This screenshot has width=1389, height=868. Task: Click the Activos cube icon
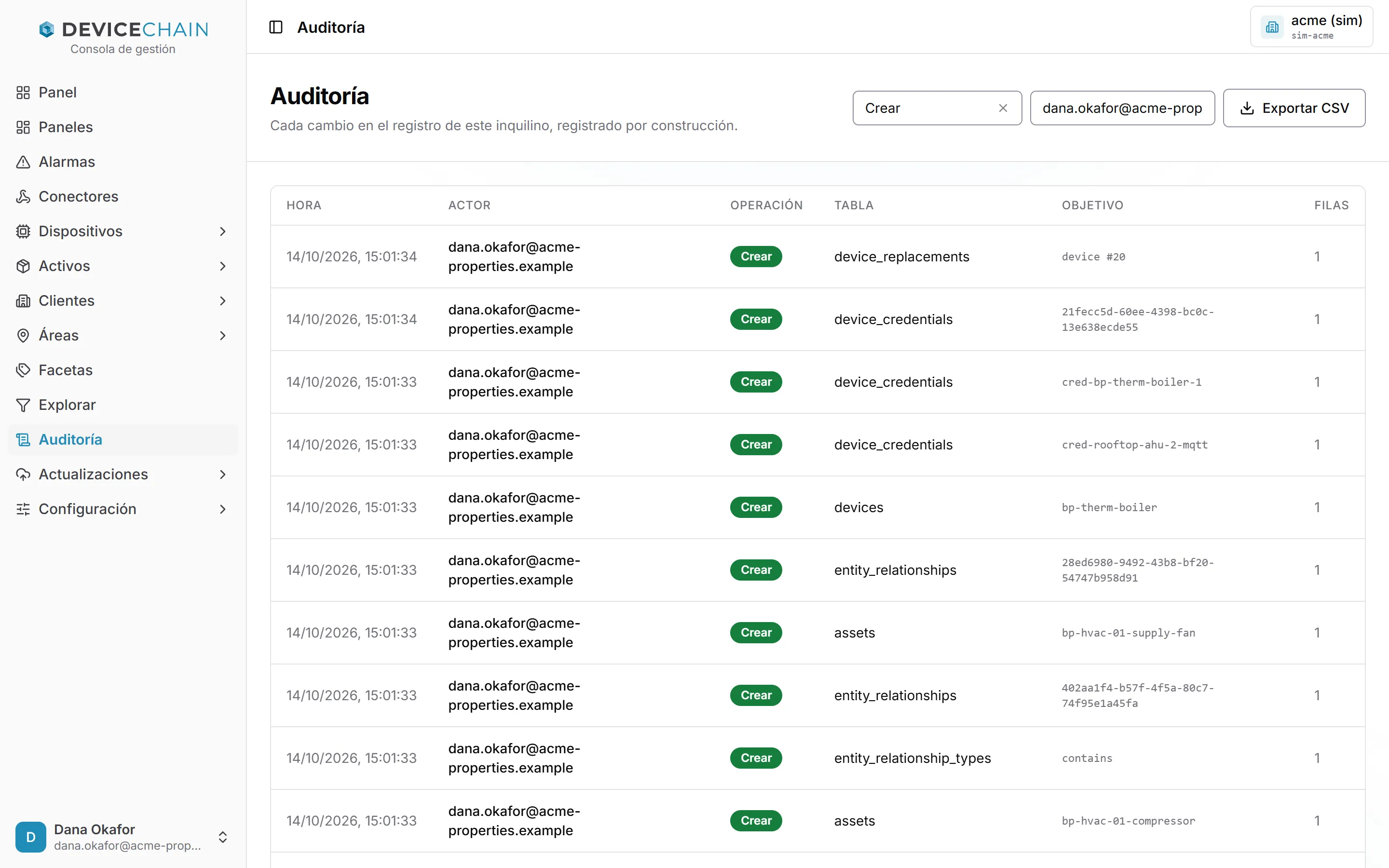pyautogui.click(x=23, y=266)
